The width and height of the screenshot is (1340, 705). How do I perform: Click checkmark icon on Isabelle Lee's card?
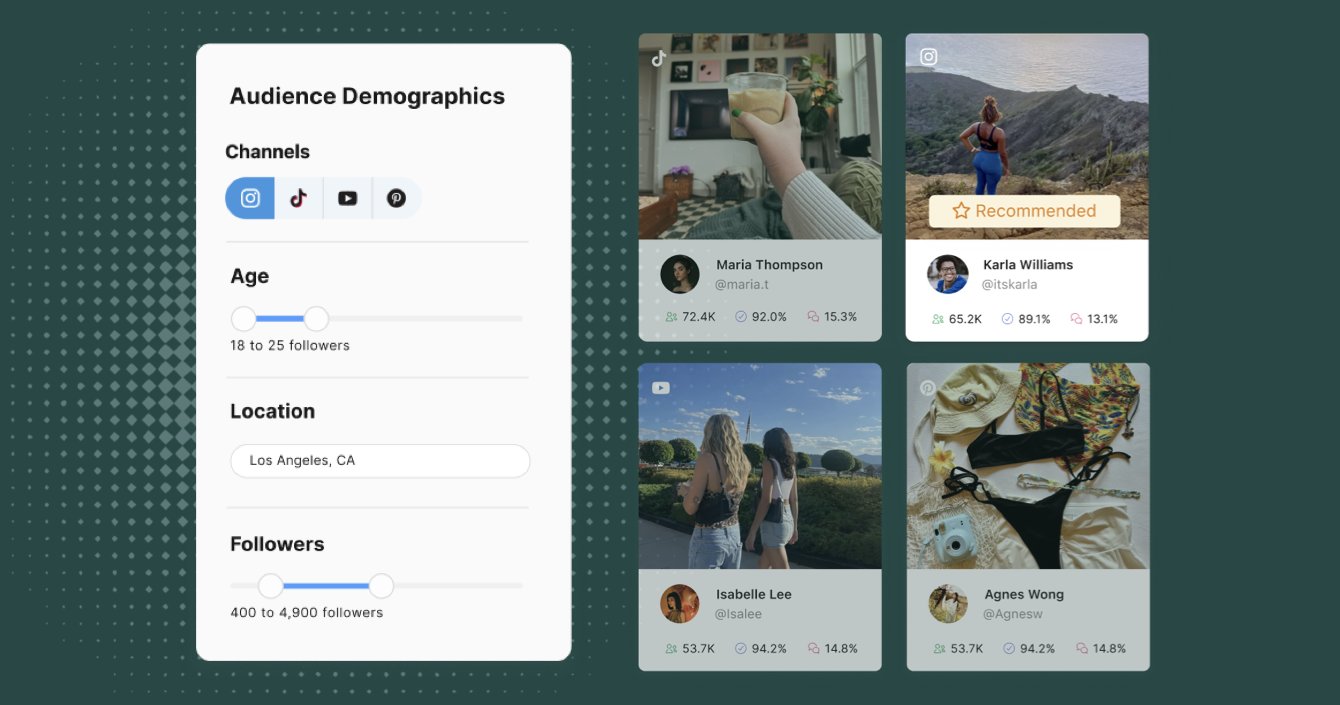click(x=741, y=649)
